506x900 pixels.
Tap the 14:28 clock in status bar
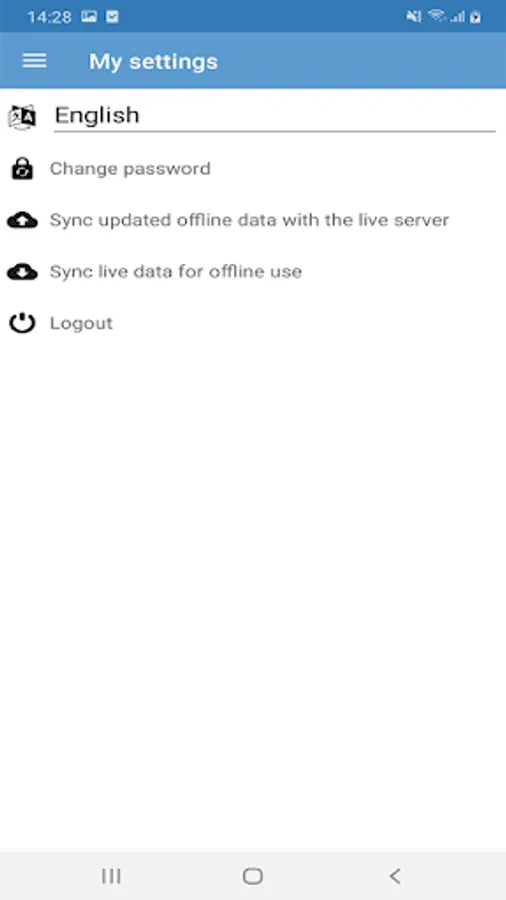pos(49,17)
